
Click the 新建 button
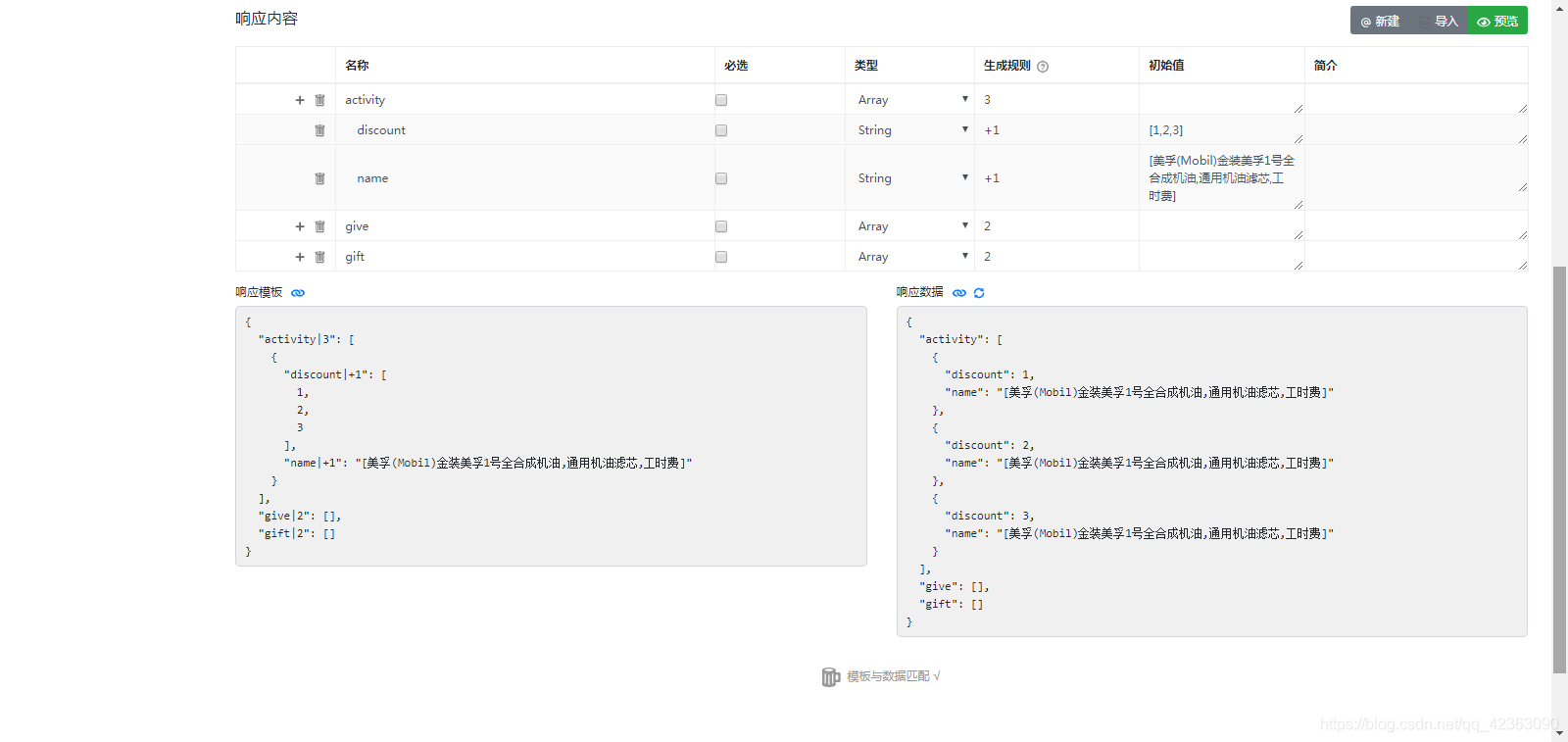(1380, 21)
